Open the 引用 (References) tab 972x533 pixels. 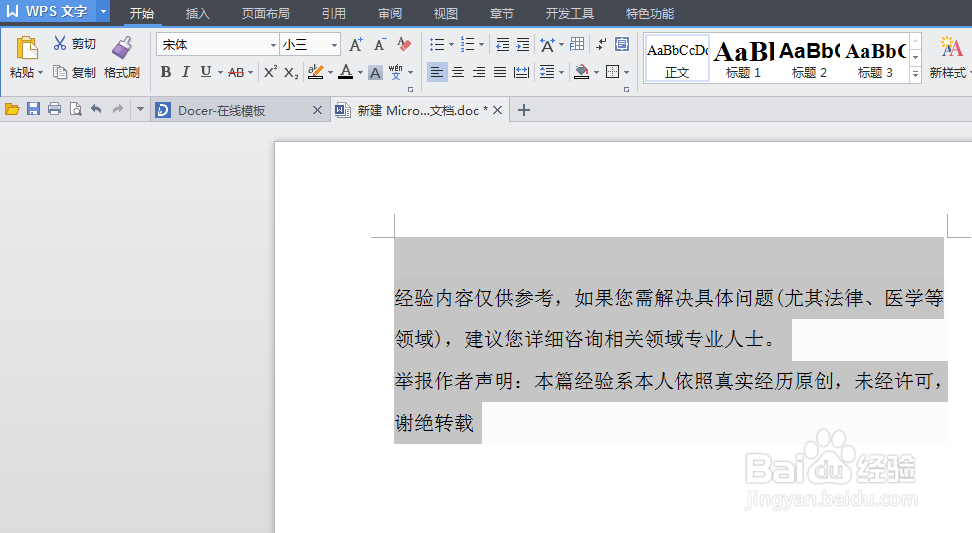[x=334, y=14]
